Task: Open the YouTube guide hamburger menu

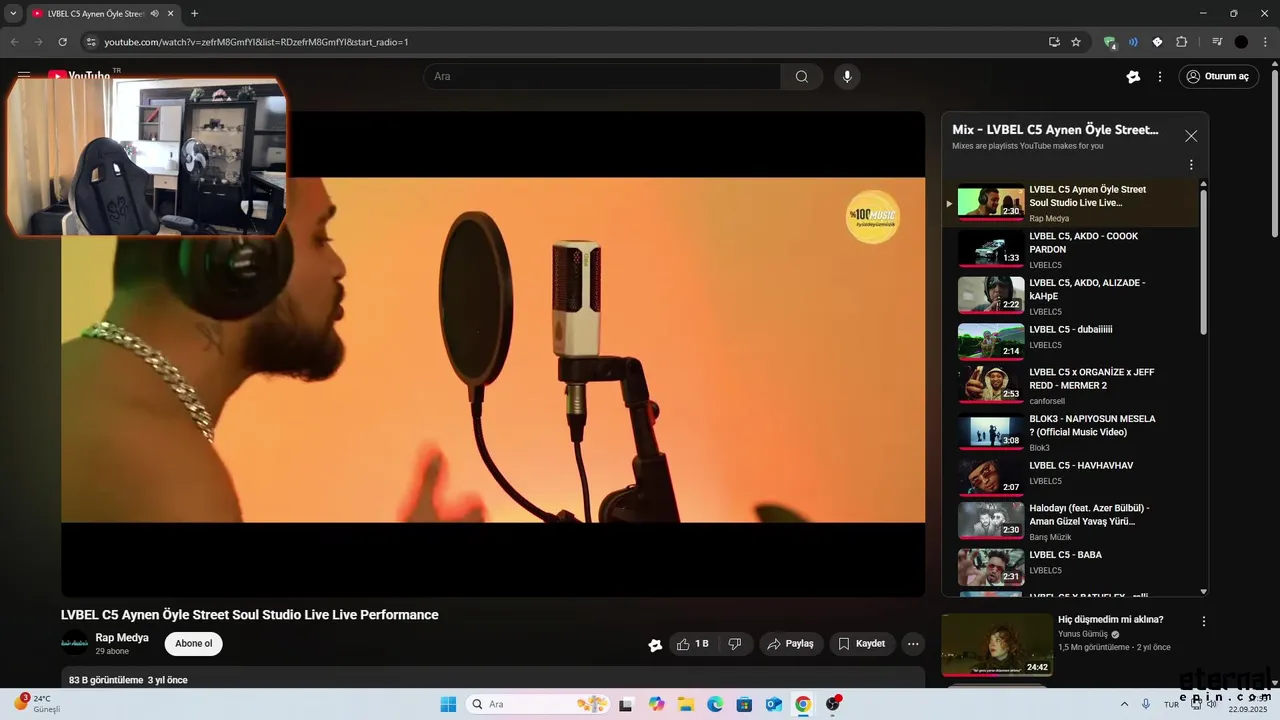Action: point(24,76)
